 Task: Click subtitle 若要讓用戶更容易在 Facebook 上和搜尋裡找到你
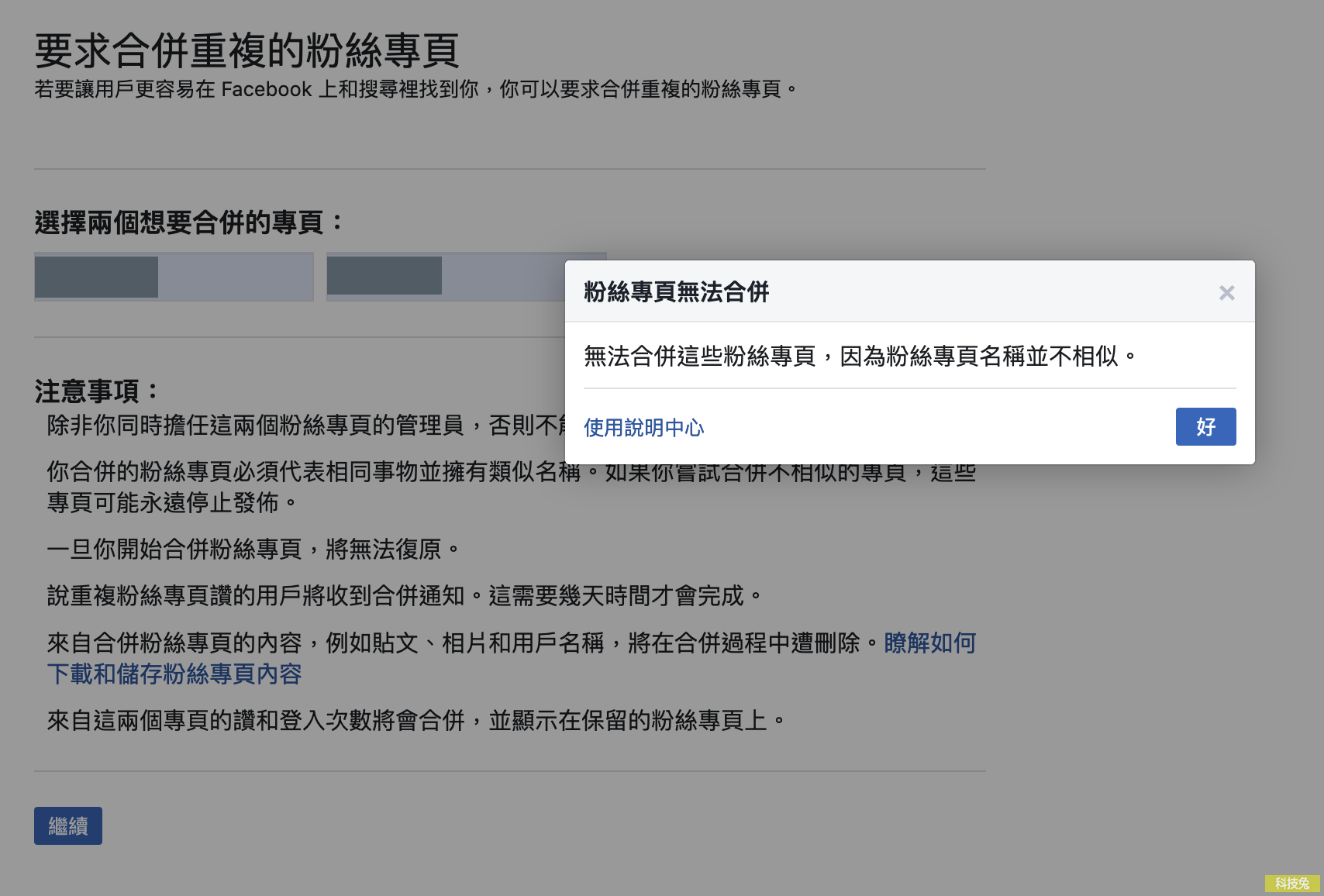point(415,90)
